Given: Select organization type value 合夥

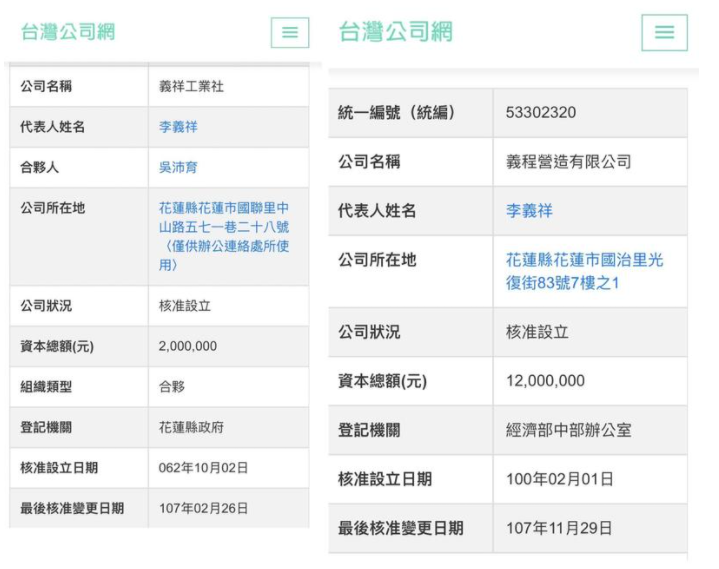Looking at the screenshot, I should point(172,387).
